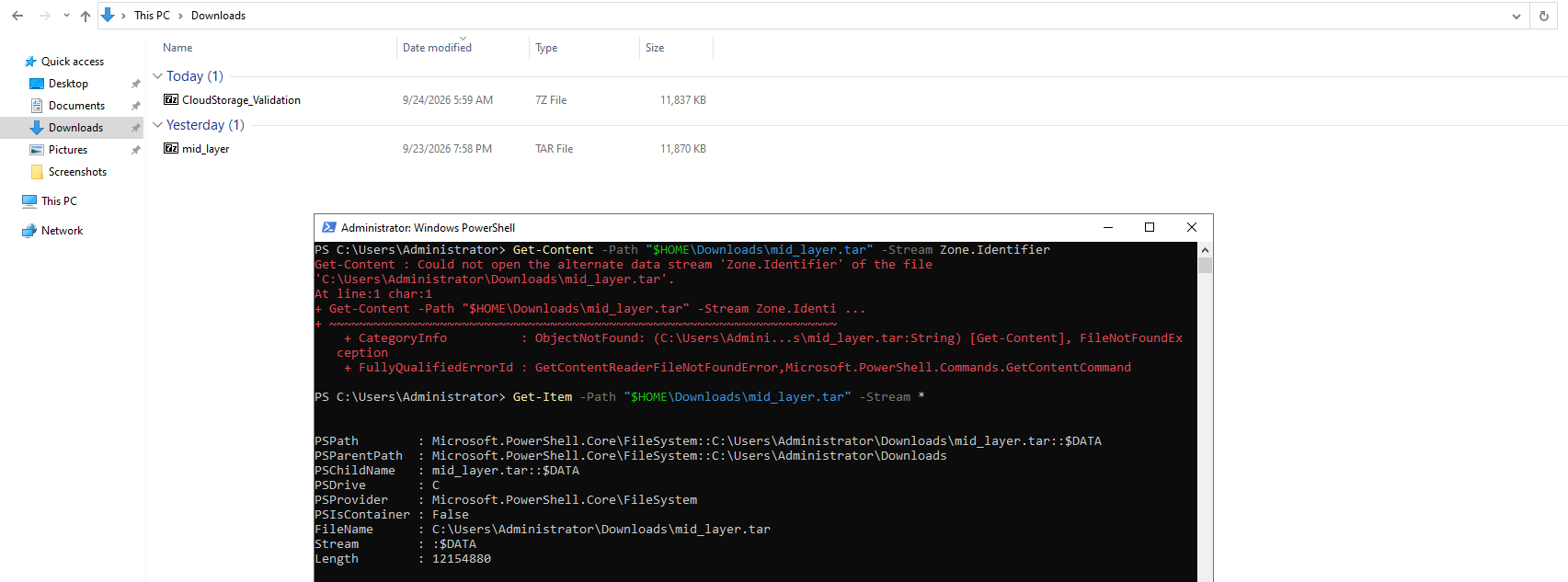Open address bar history dropdown

[1516, 16]
